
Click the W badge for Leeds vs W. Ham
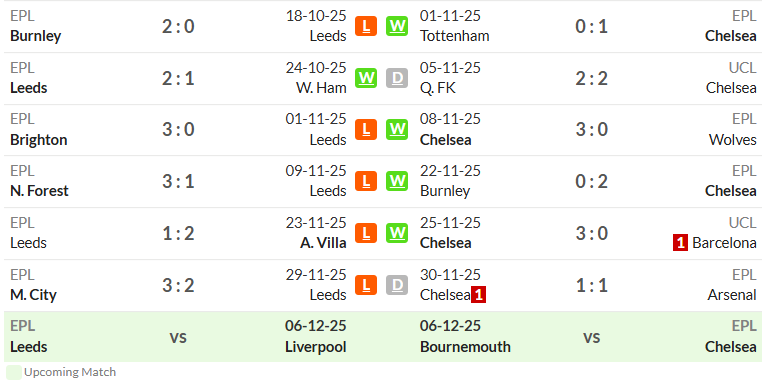pos(365,78)
